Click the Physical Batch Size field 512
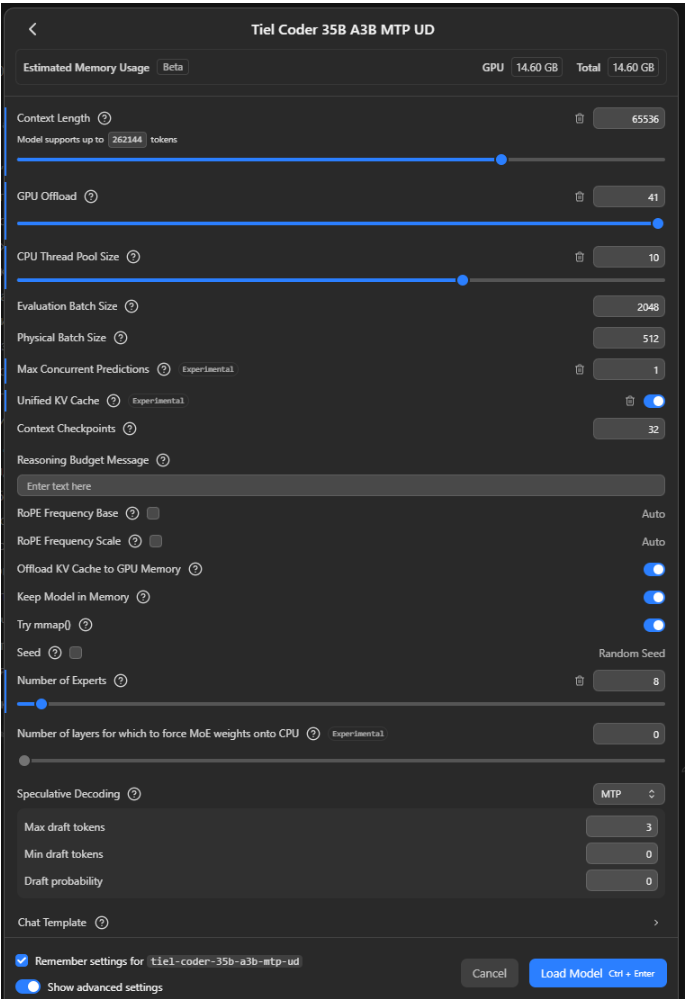The width and height of the screenshot is (685, 999). pos(629,338)
